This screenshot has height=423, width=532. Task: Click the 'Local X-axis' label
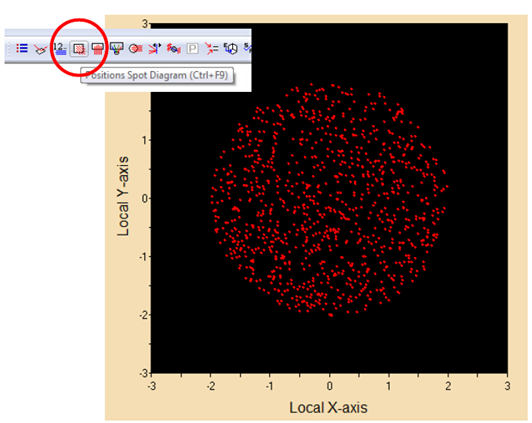pos(328,407)
